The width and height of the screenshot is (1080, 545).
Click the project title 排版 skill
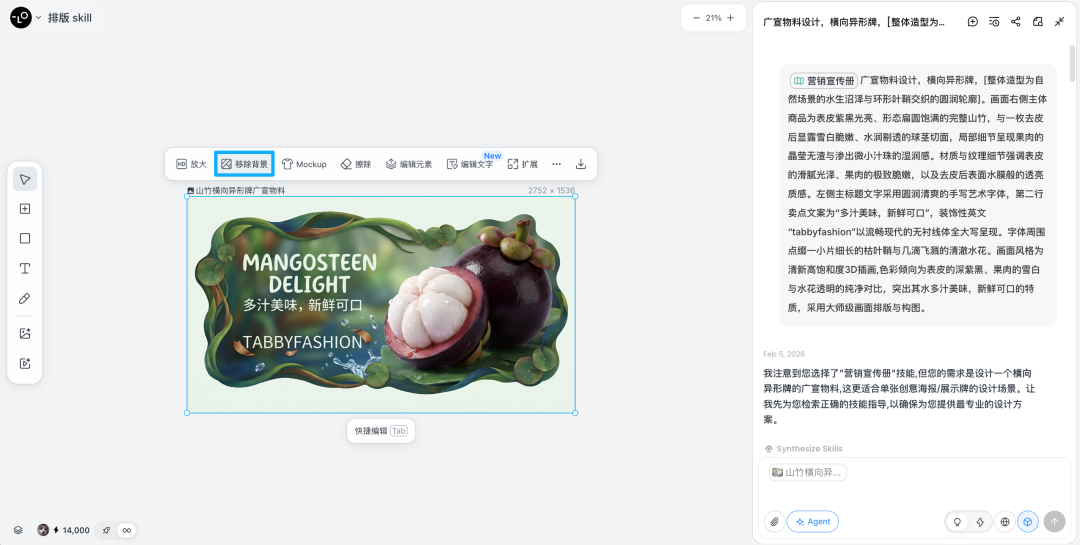coord(70,18)
